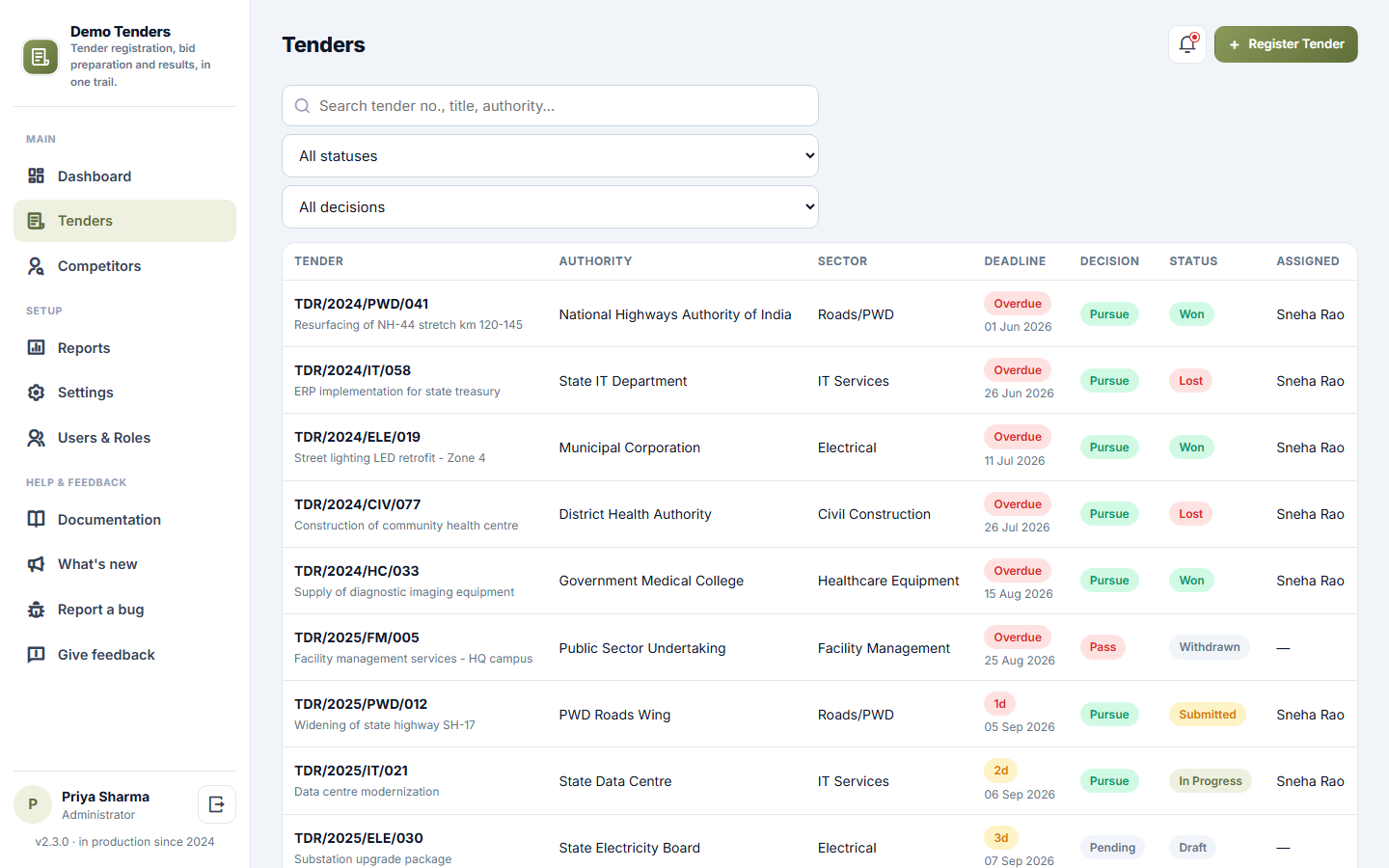Screen dimensions: 1389x868
Task: Click the logout icon beside Priya Sharma
Action: pos(217,804)
